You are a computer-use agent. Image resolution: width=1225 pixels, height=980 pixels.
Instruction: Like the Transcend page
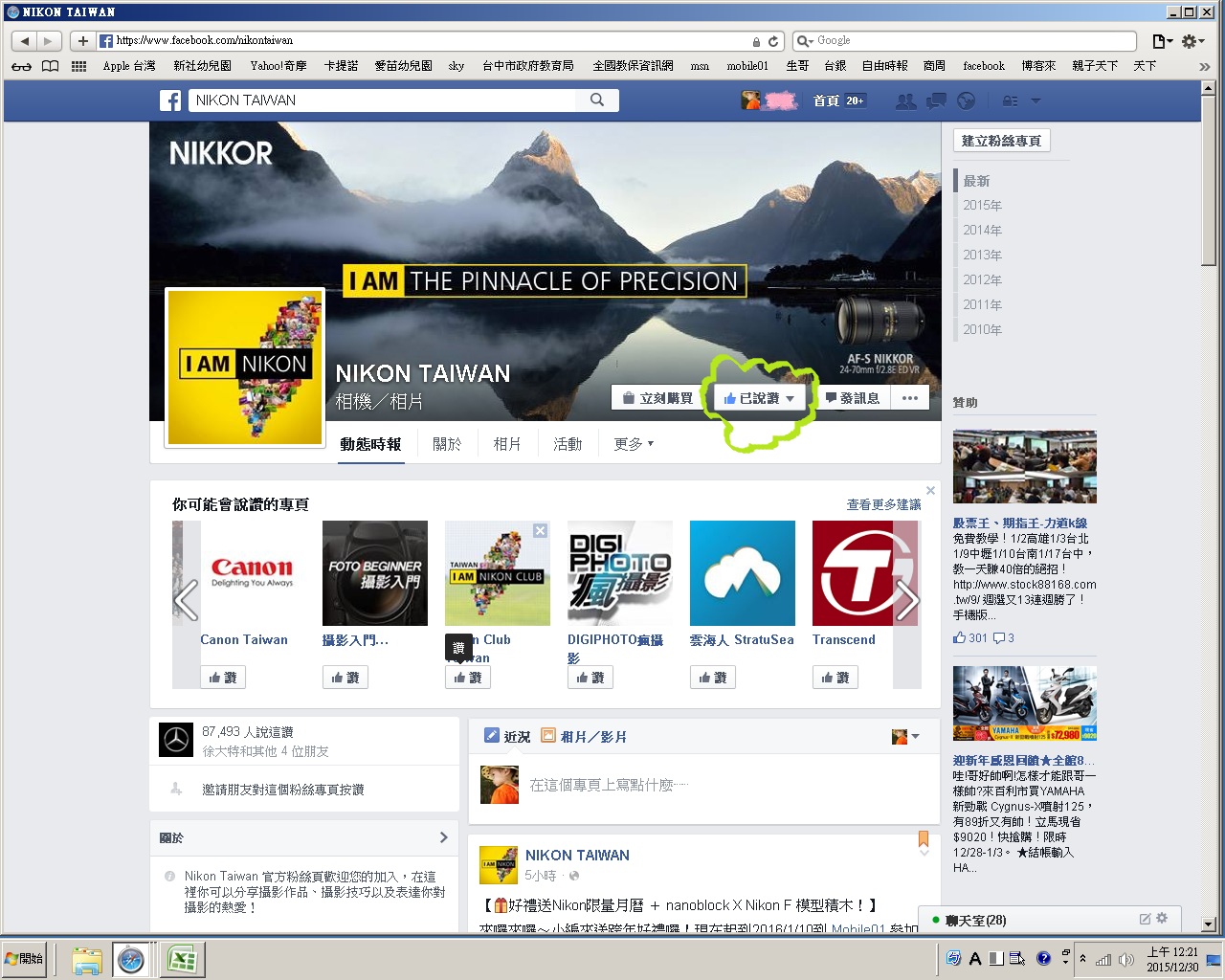(835, 678)
